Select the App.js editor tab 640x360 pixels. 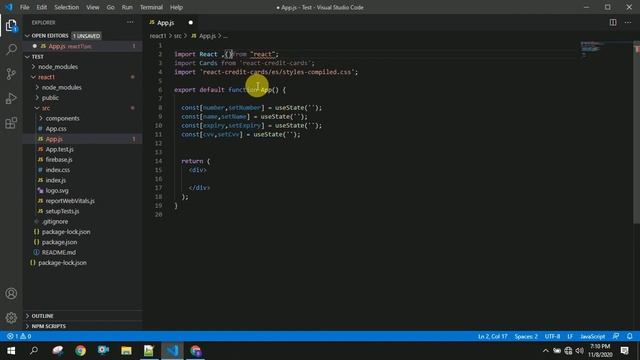(171, 22)
